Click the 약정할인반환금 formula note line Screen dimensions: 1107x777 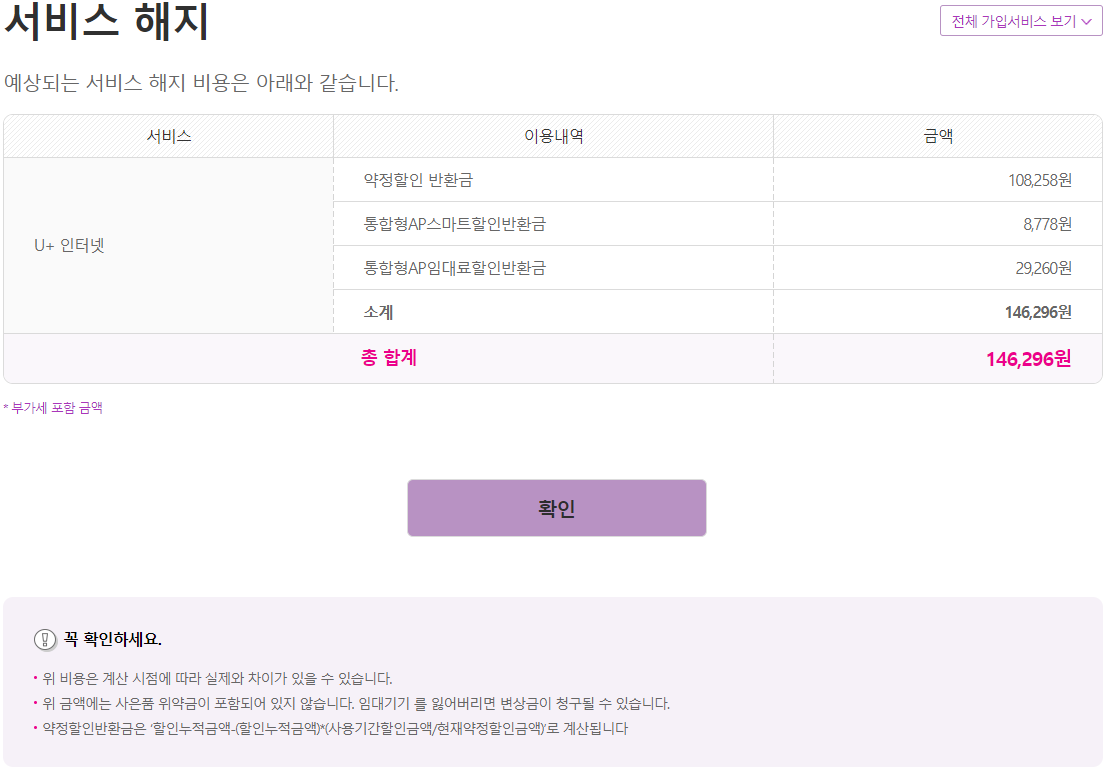[335, 729]
